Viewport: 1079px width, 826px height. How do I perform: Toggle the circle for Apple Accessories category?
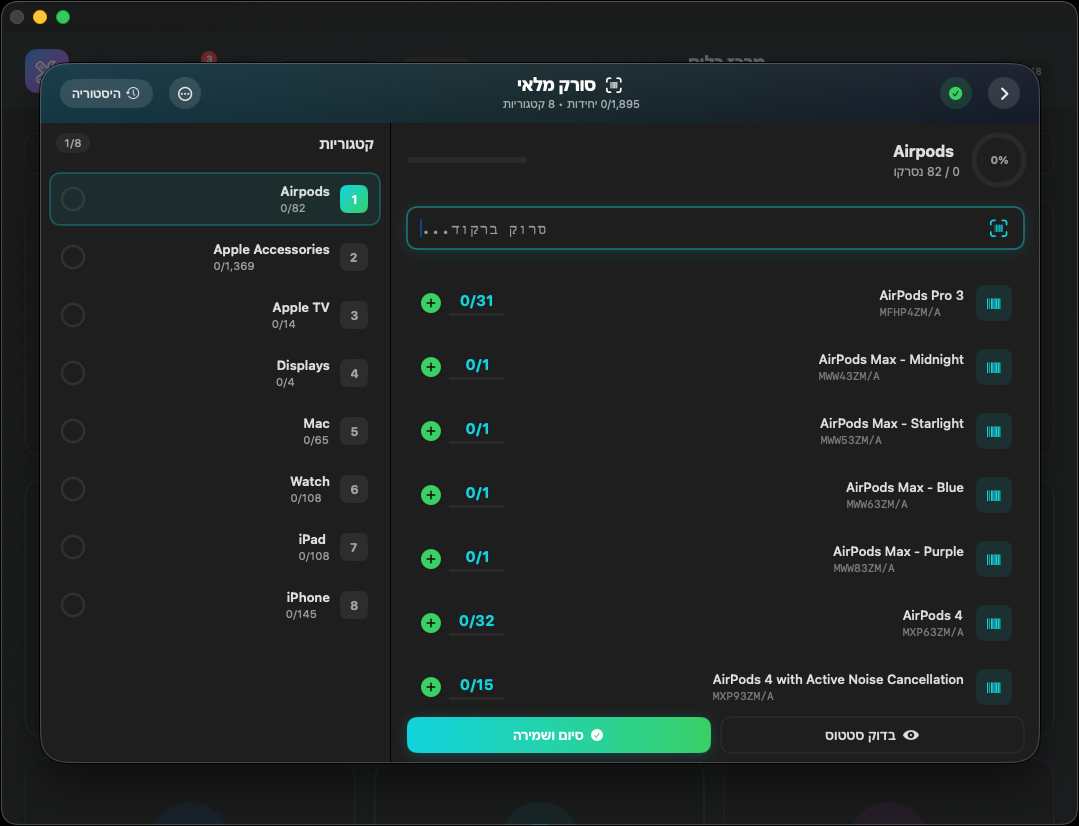click(73, 257)
